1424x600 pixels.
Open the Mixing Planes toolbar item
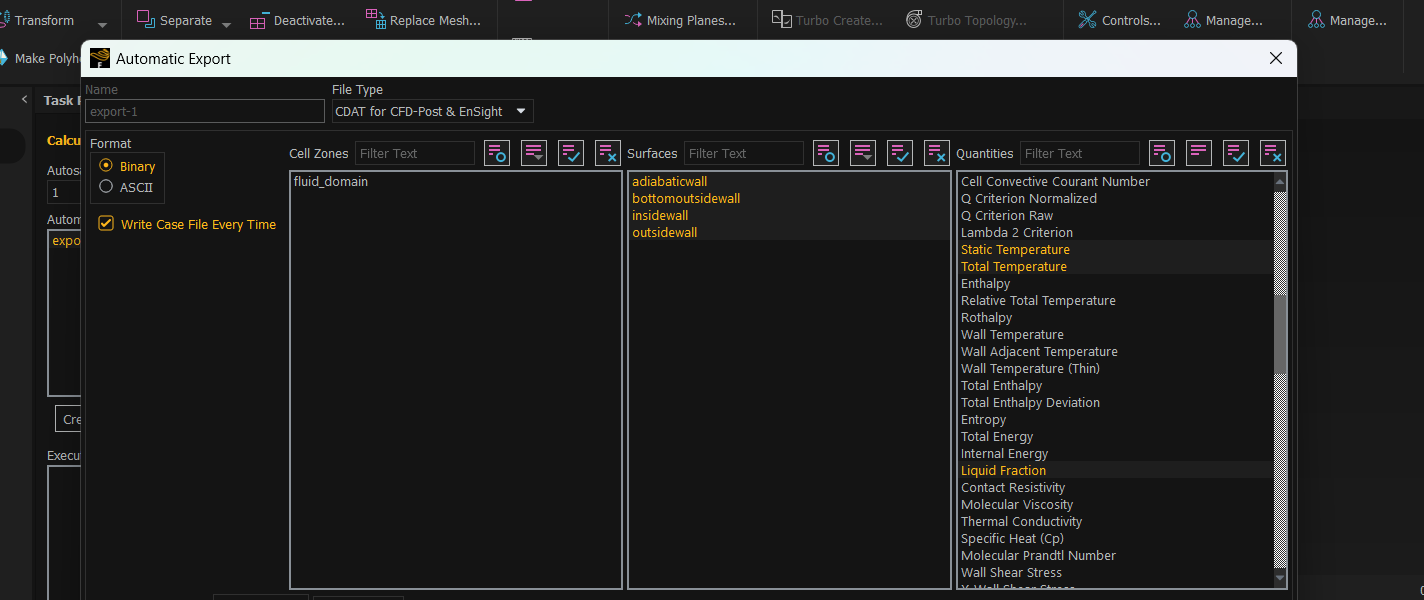[680, 20]
